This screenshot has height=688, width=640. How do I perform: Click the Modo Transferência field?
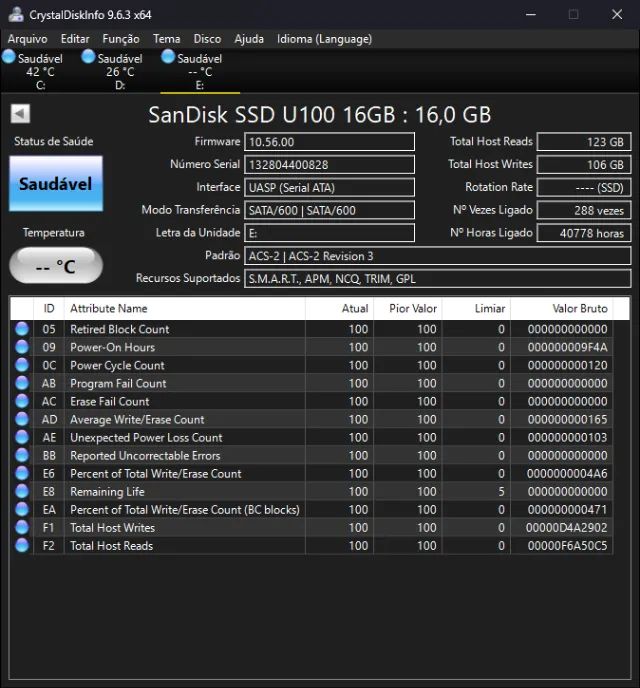coord(329,210)
